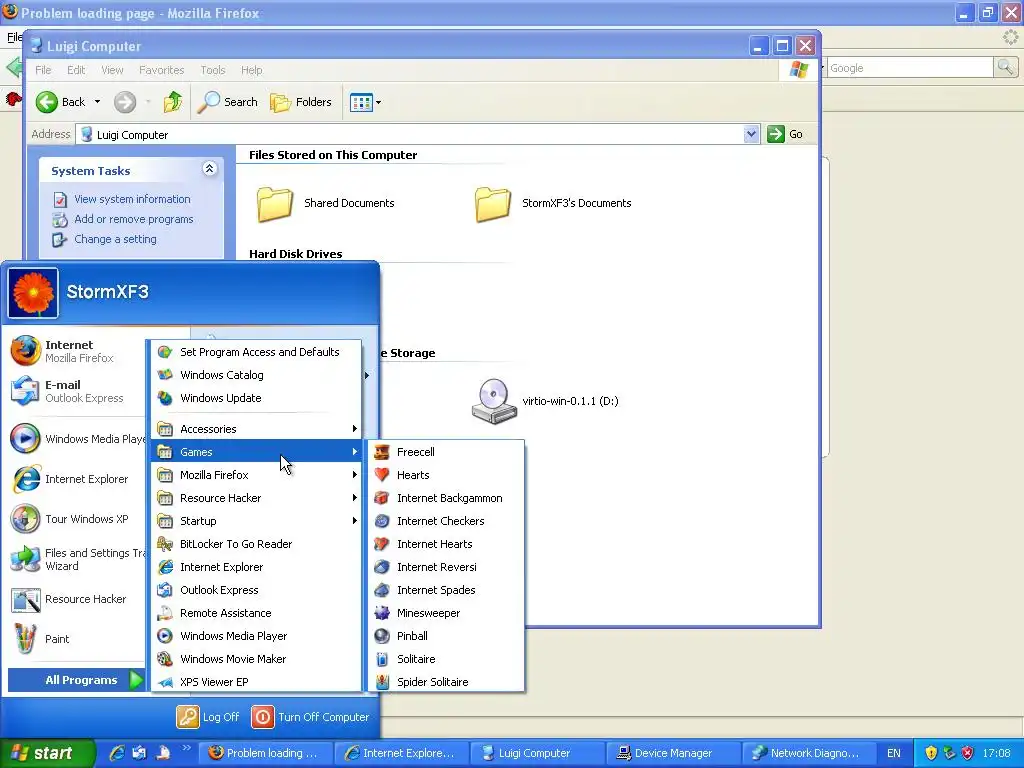Open Internet Explorer in All Programs list
The height and width of the screenshot is (768, 1024).
257,567
